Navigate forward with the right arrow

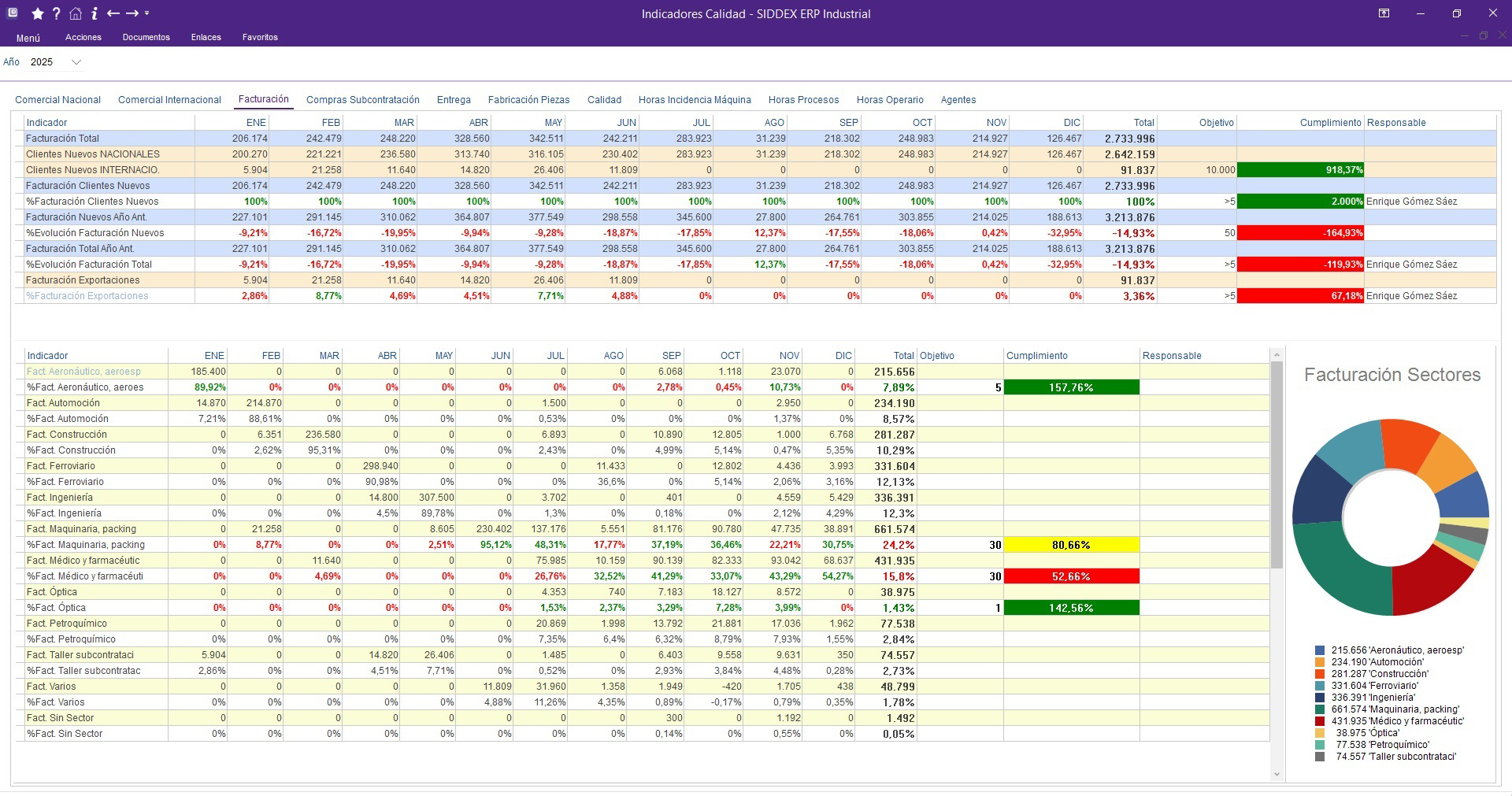(x=132, y=13)
